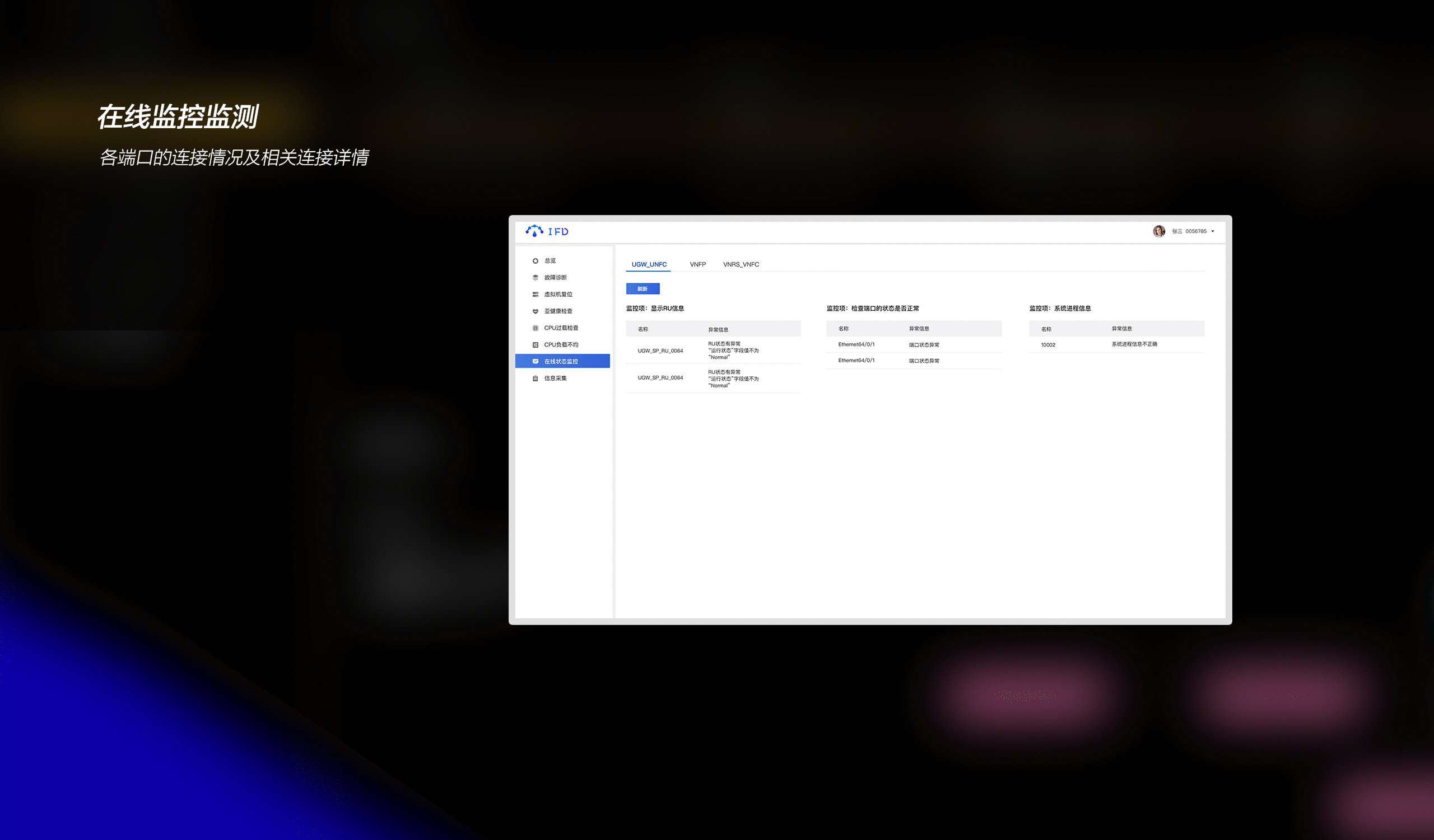
Task: Click the CPU负载不均 icon
Action: click(535, 344)
